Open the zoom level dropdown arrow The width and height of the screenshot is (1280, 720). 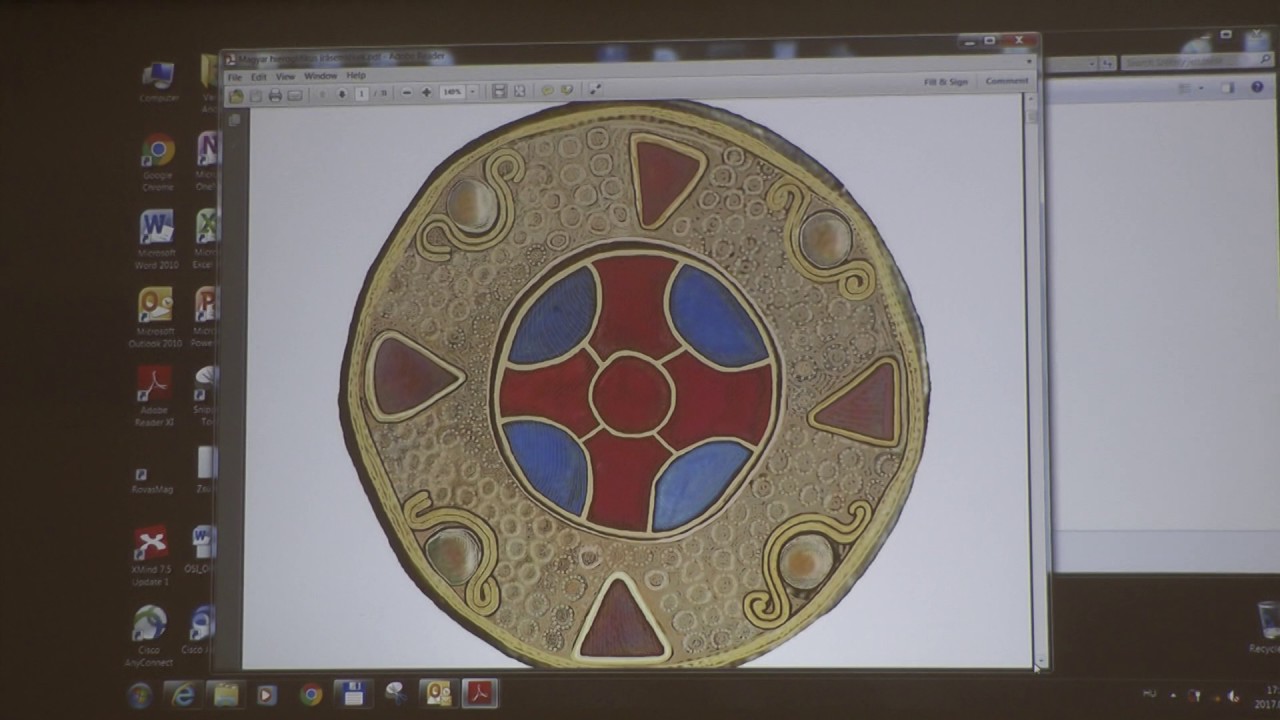(x=473, y=92)
